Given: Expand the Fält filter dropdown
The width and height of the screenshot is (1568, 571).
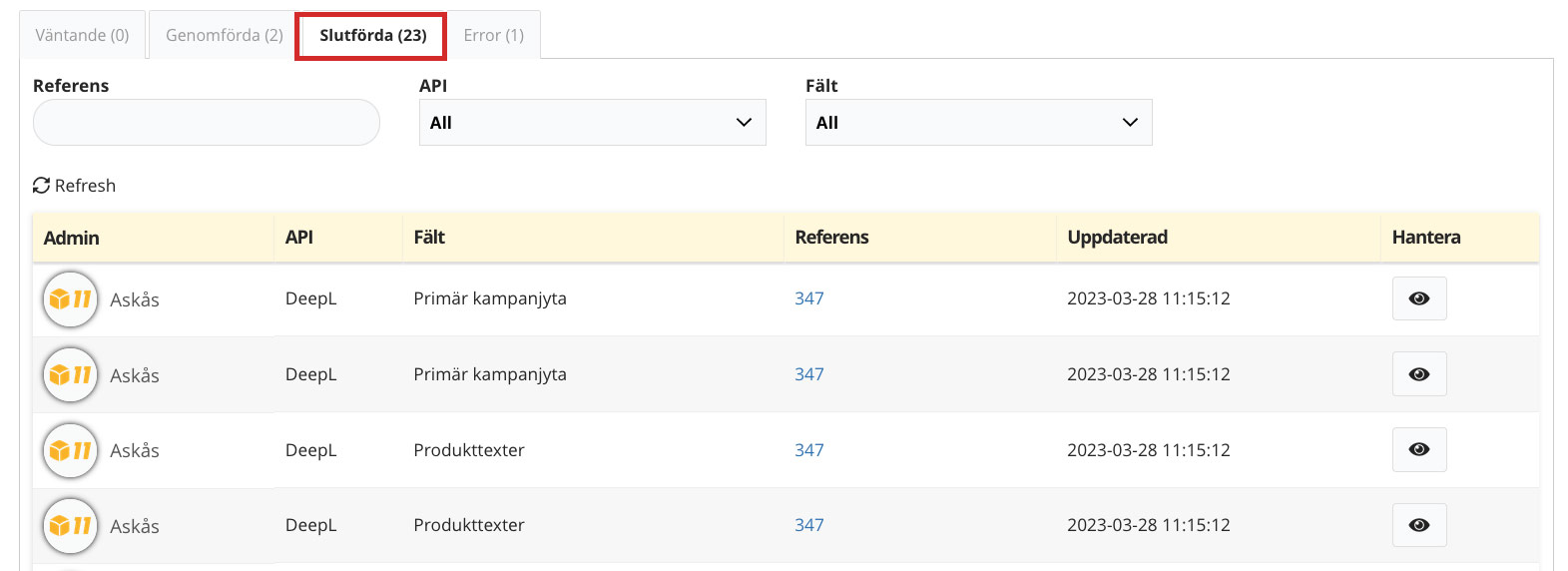Looking at the screenshot, I should coord(979,123).
